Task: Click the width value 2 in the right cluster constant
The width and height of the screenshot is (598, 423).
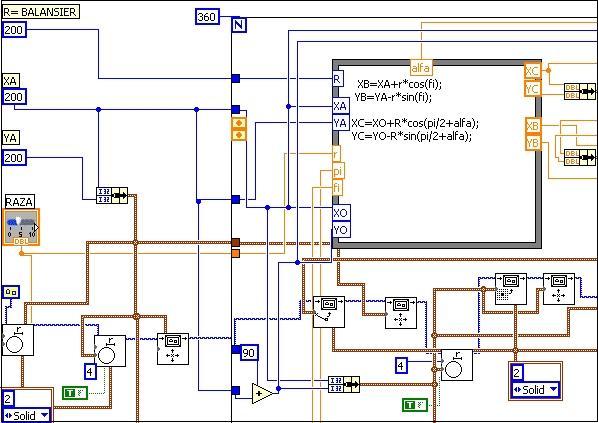Action: 517,373
